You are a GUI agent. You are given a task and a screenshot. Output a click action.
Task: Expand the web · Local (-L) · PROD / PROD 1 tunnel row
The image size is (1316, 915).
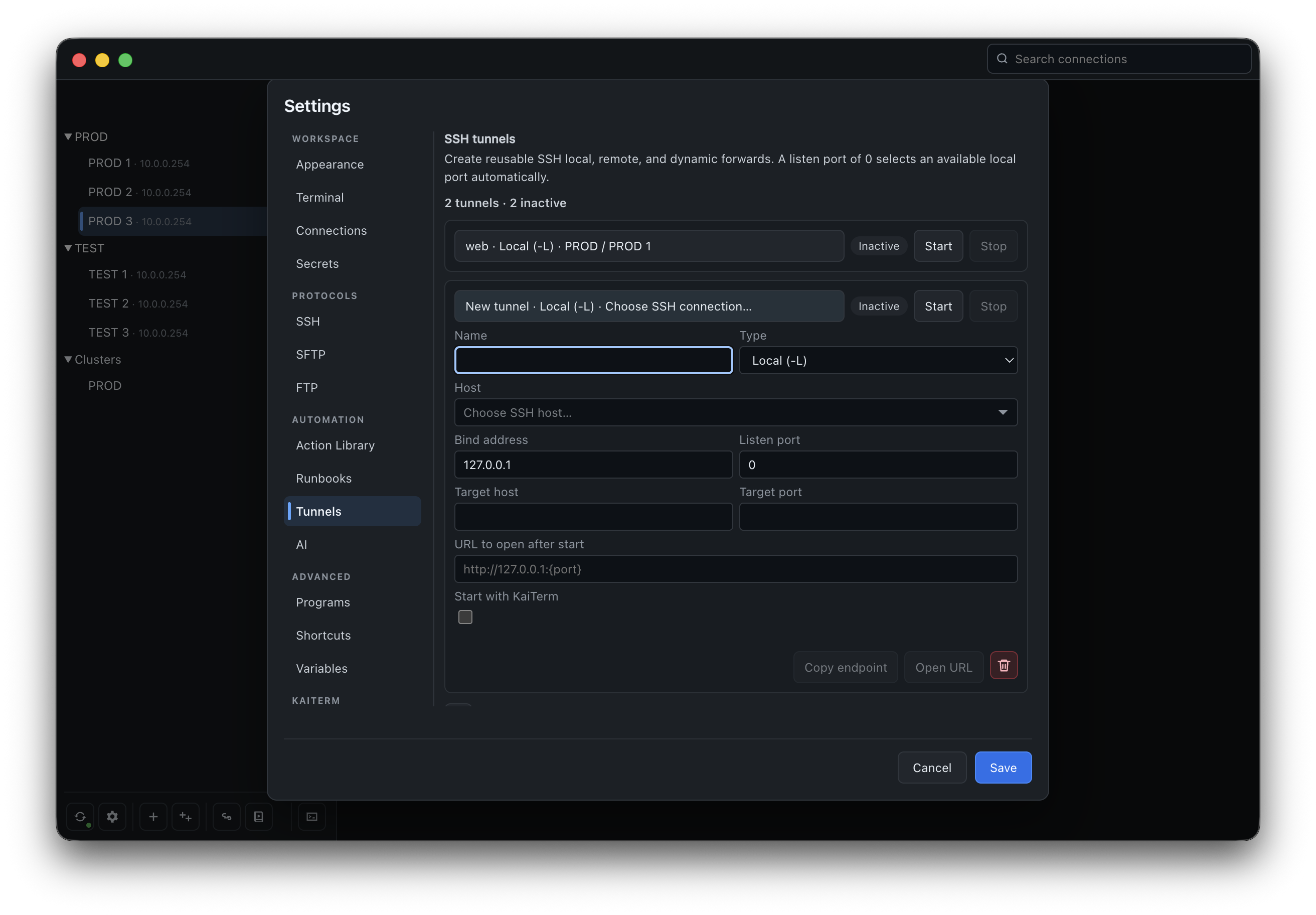(x=649, y=246)
